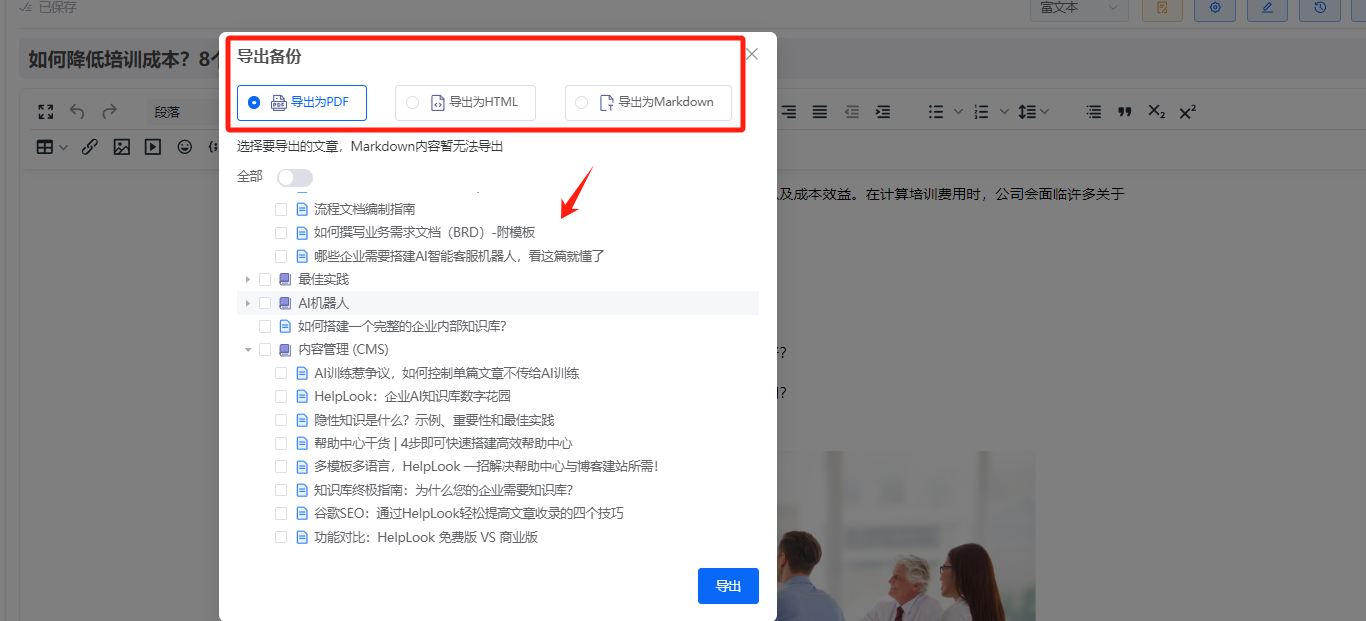The image size is (1366, 621).
Task: Check the box for 如何搭建一个完整的企业内部知识库?
Action: pyautogui.click(x=265, y=326)
